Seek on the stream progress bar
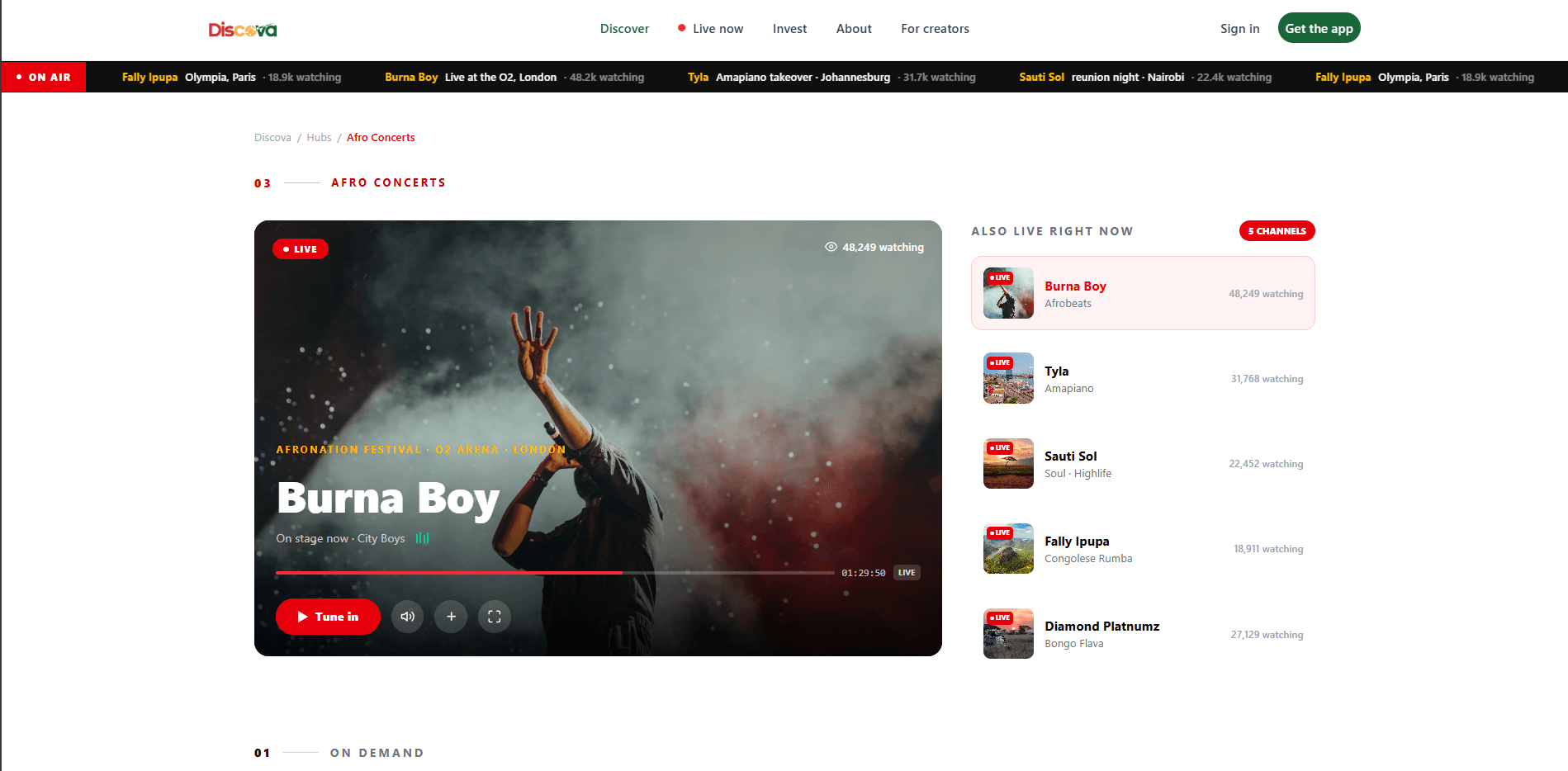This screenshot has width=1568, height=771. click(x=555, y=572)
